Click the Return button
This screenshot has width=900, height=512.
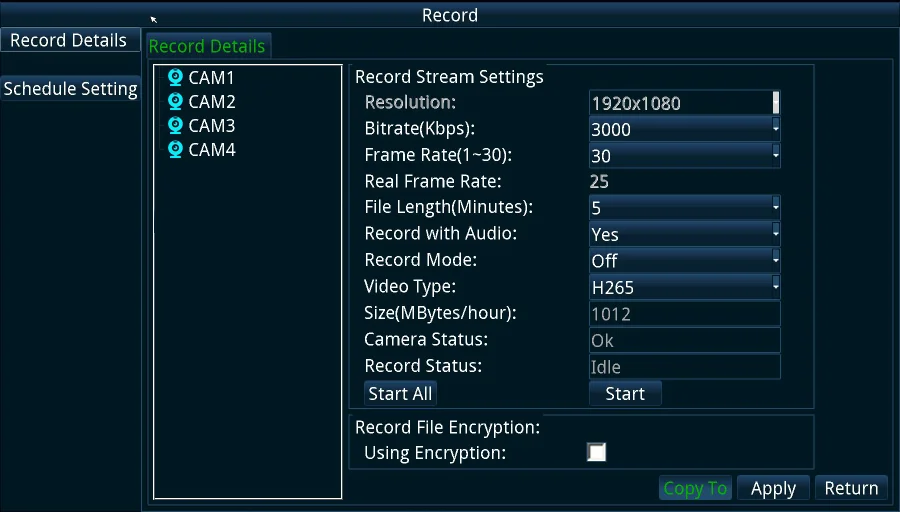pos(851,488)
